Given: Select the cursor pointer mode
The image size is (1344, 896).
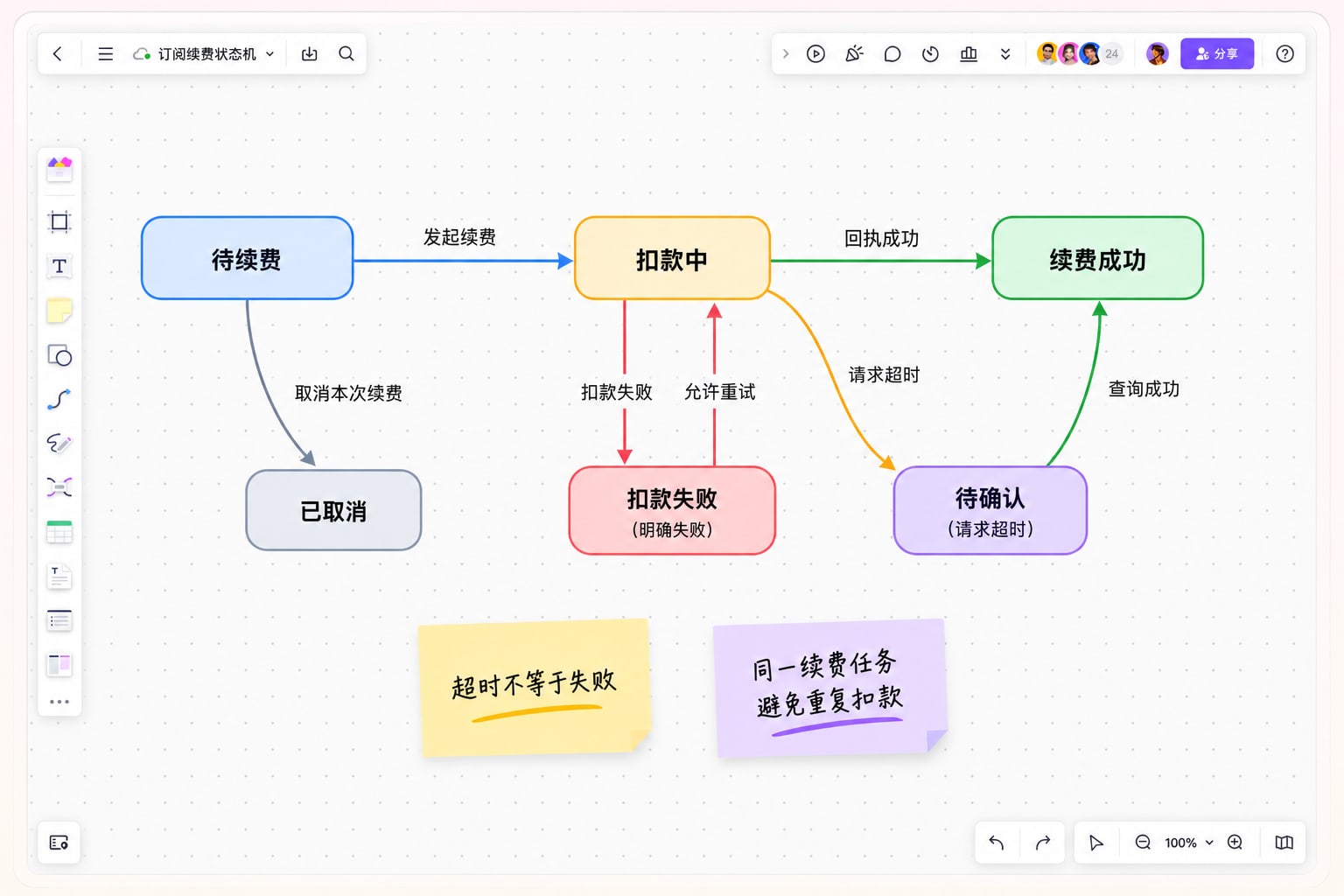Looking at the screenshot, I should point(1095,843).
